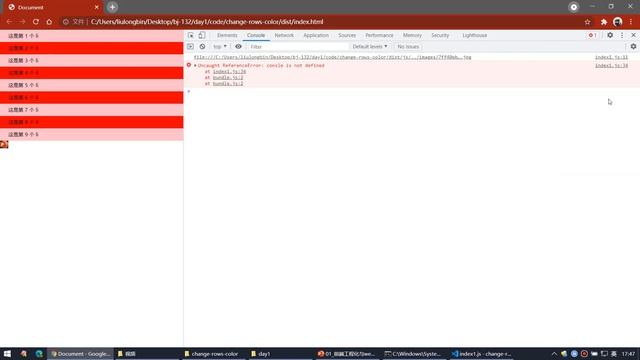
Task: Open the Extensions puzzle menu
Action: pyautogui.click(x=604, y=22)
